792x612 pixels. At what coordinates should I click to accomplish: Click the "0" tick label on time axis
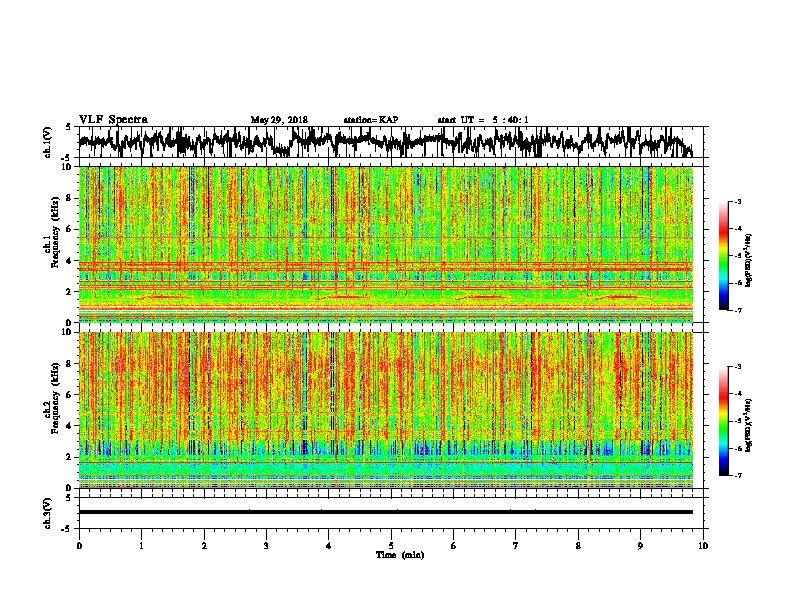tap(79, 546)
